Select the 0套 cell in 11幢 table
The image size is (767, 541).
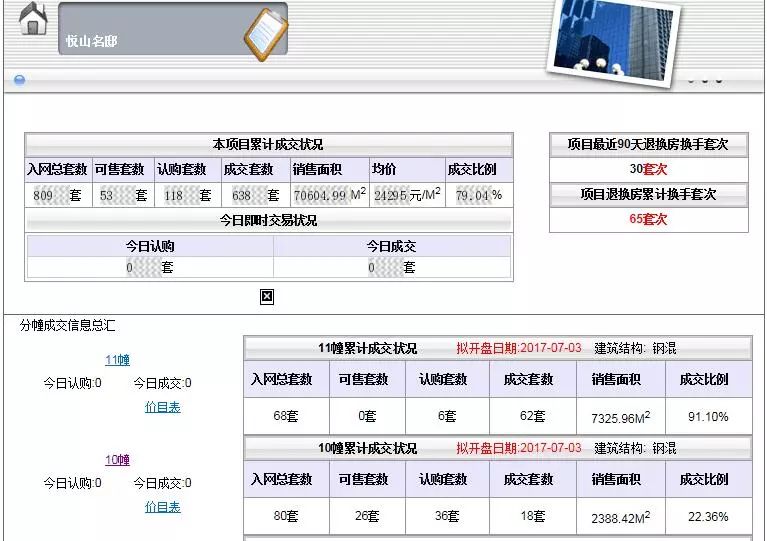click(367, 416)
